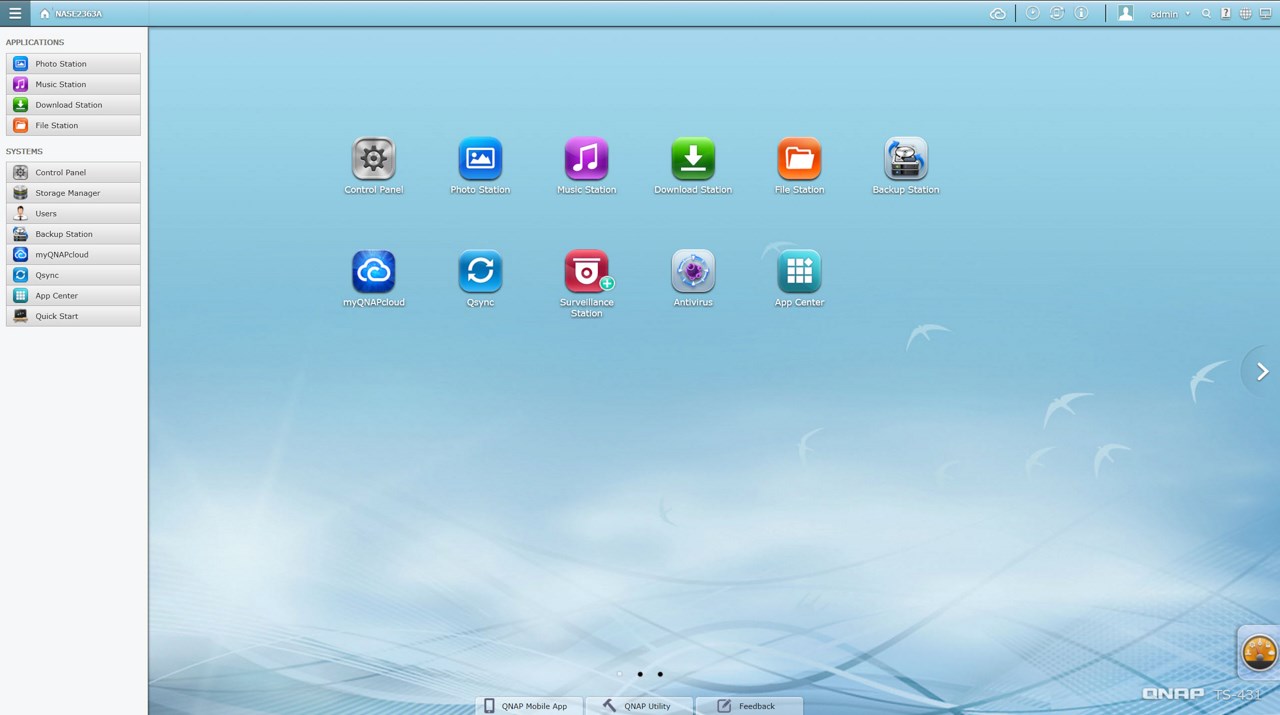Open language globe icon in top bar
The image size is (1280, 715).
click(1245, 14)
